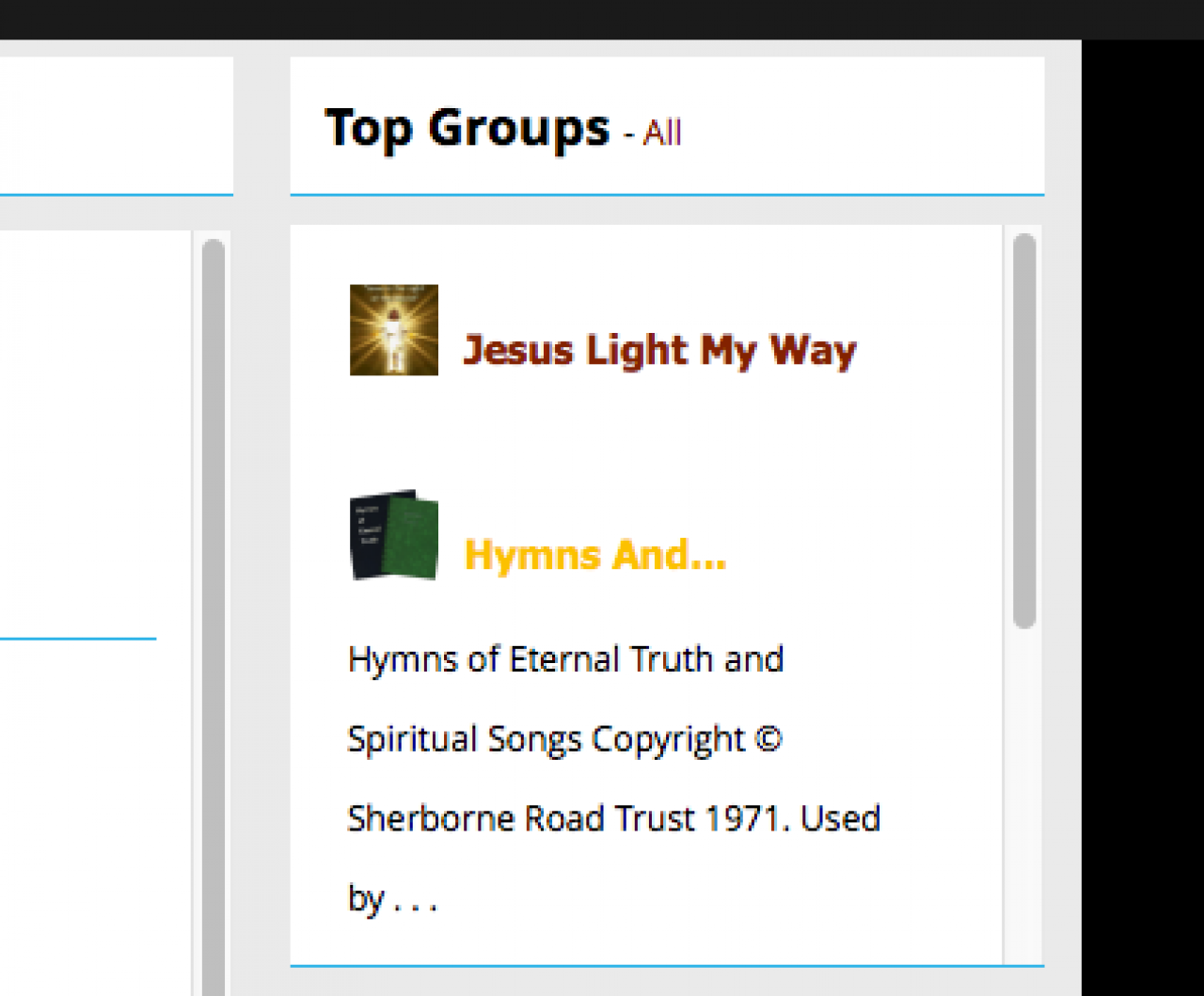This screenshot has height=996, width=1204.
Task: Click the word "Light" in the group title
Action: point(637,351)
